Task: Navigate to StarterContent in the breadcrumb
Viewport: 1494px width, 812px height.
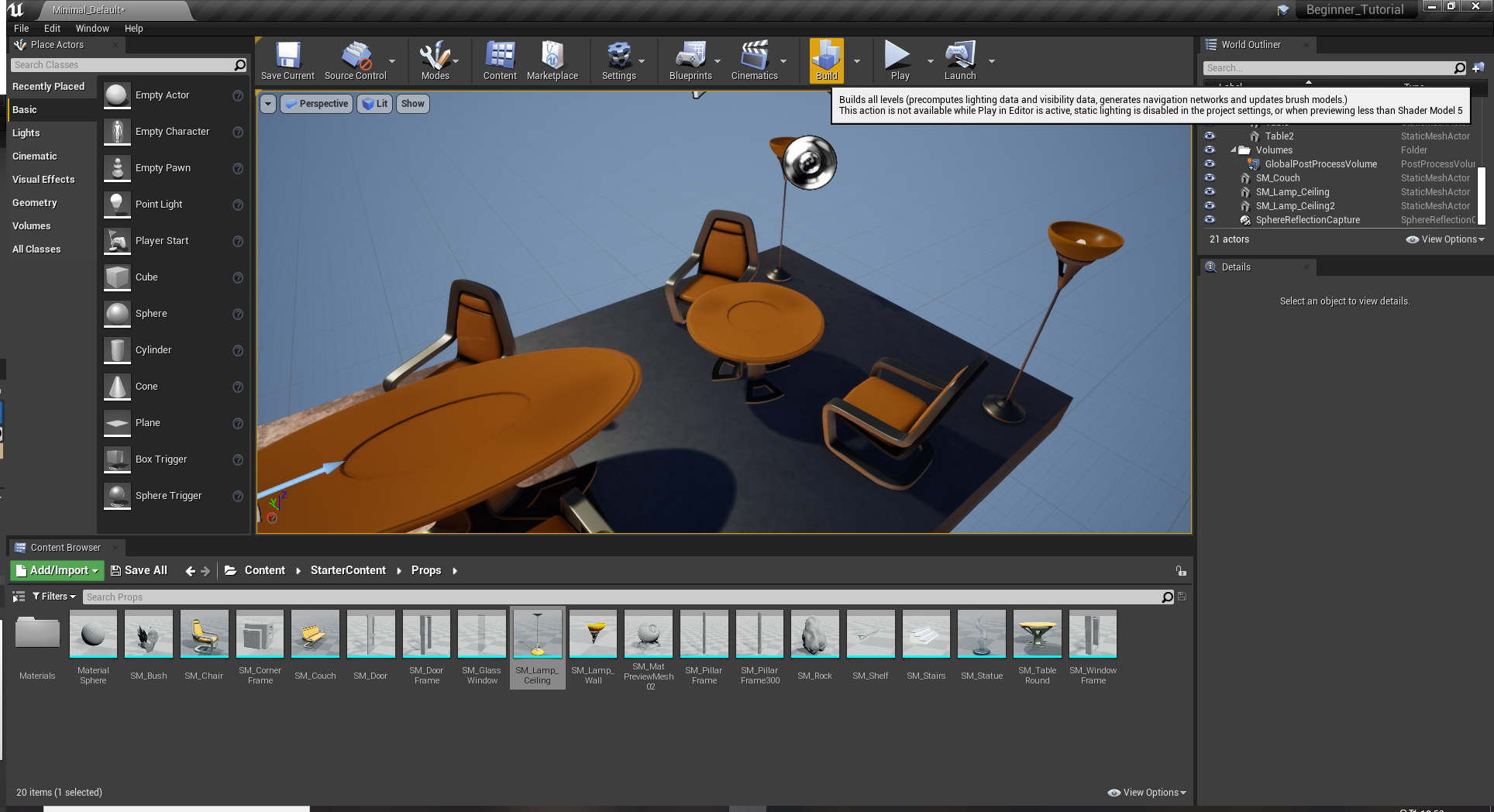Action: click(x=348, y=571)
